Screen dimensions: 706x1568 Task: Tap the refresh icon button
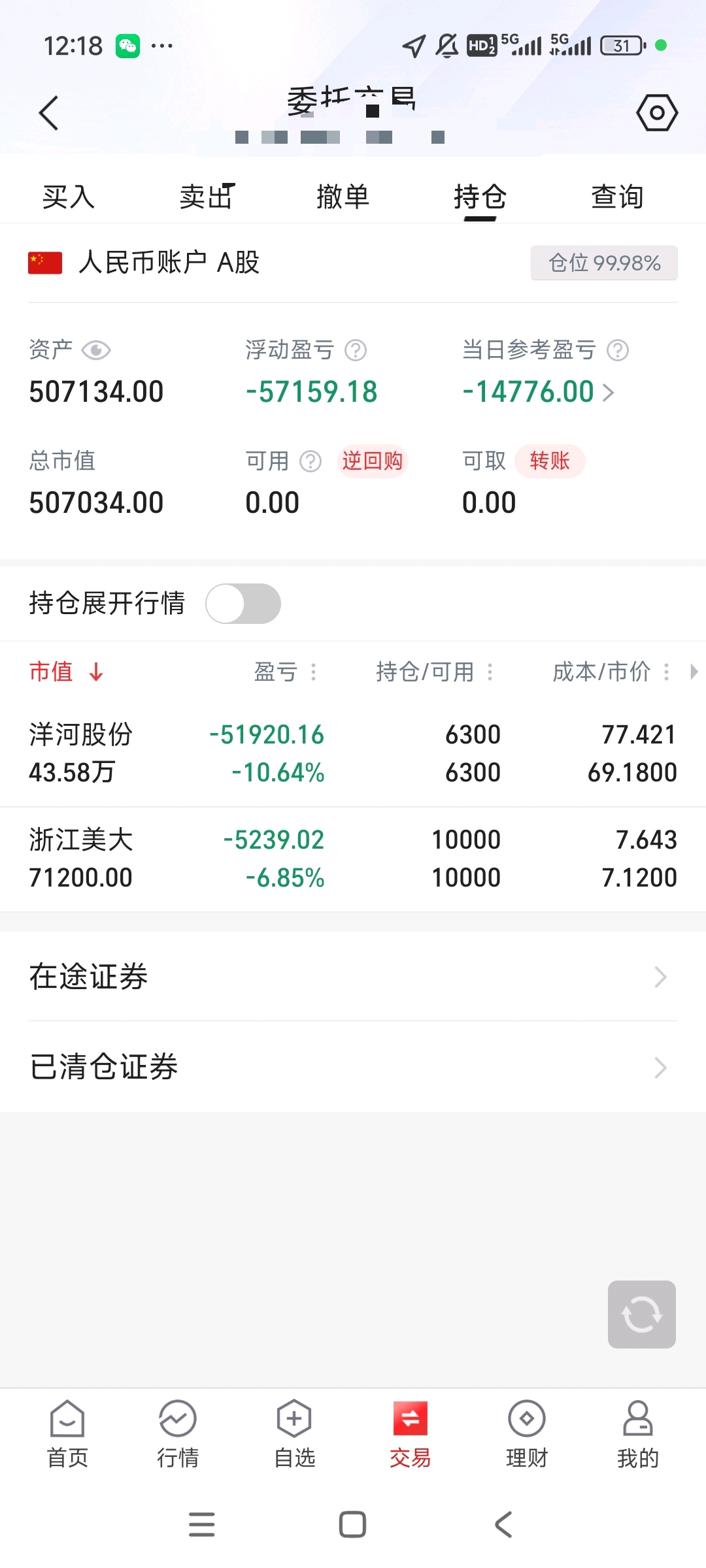pyautogui.click(x=641, y=1314)
